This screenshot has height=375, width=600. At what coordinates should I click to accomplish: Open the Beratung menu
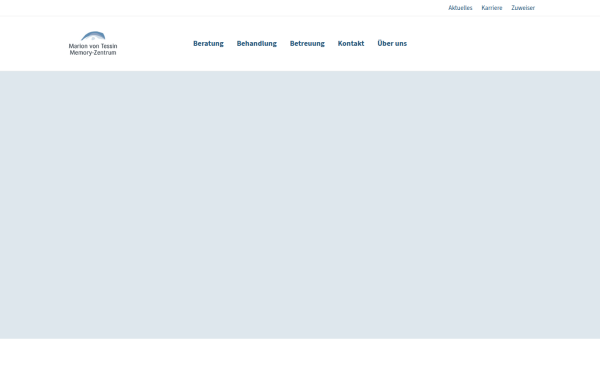pyautogui.click(x=208, y=44)
